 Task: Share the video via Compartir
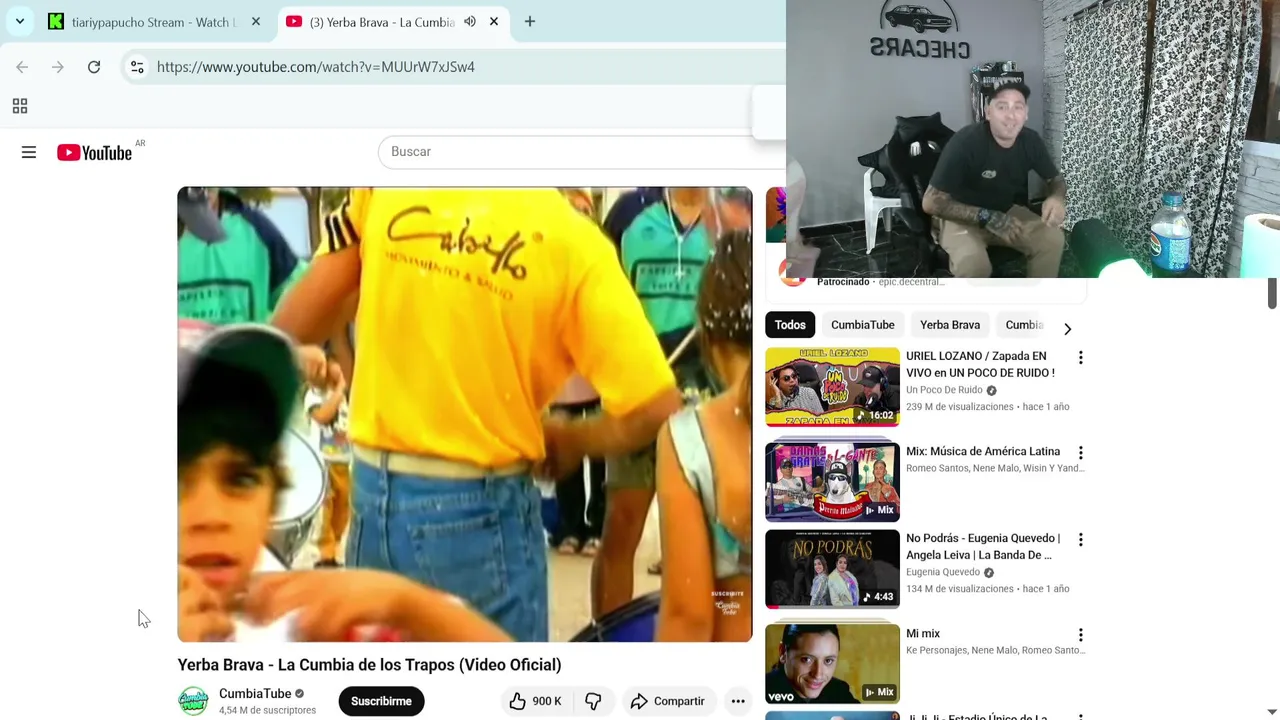[x=667, y=701]
